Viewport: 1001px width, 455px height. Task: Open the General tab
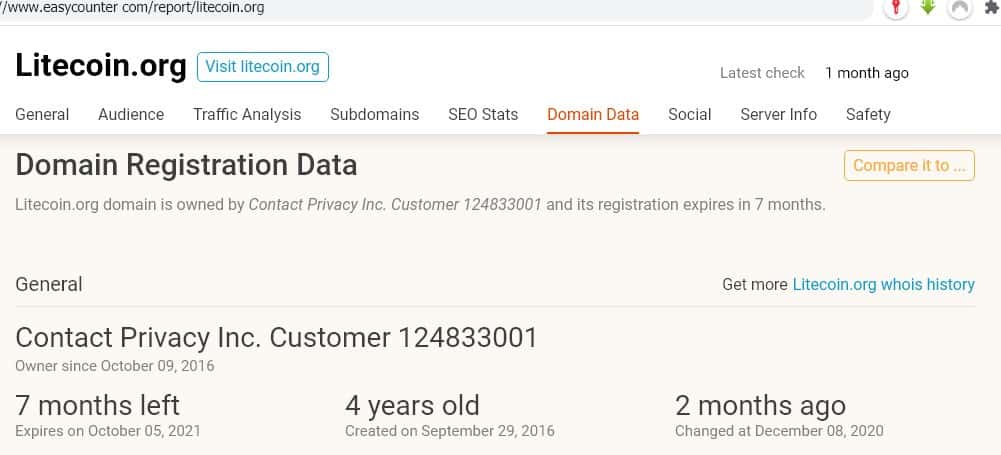coord(42,114)
